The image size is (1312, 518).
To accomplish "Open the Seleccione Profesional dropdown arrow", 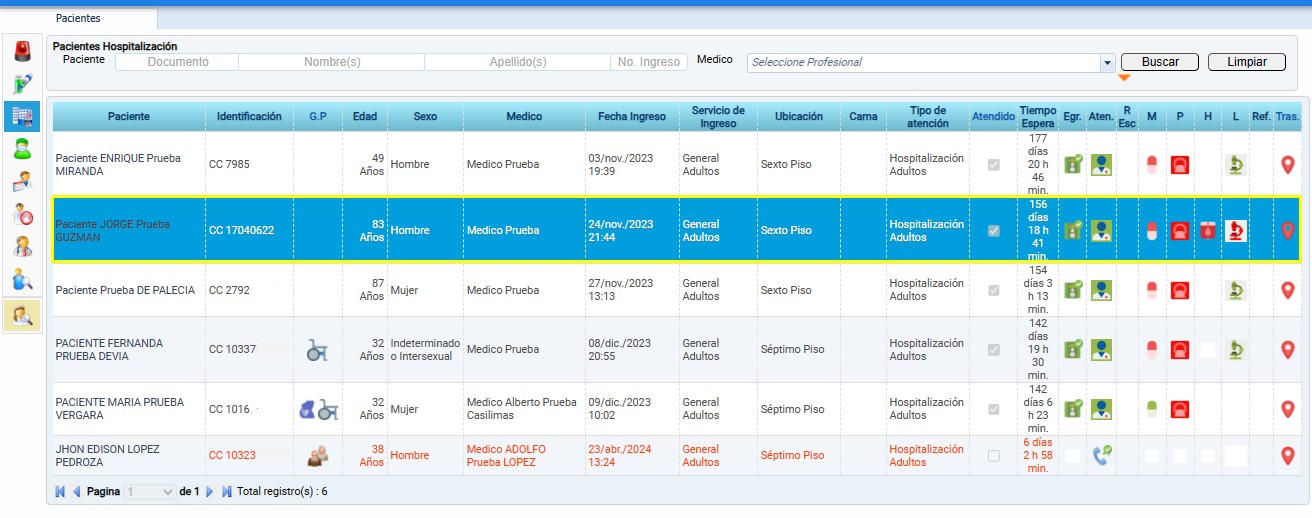I will coord(1107,62).
